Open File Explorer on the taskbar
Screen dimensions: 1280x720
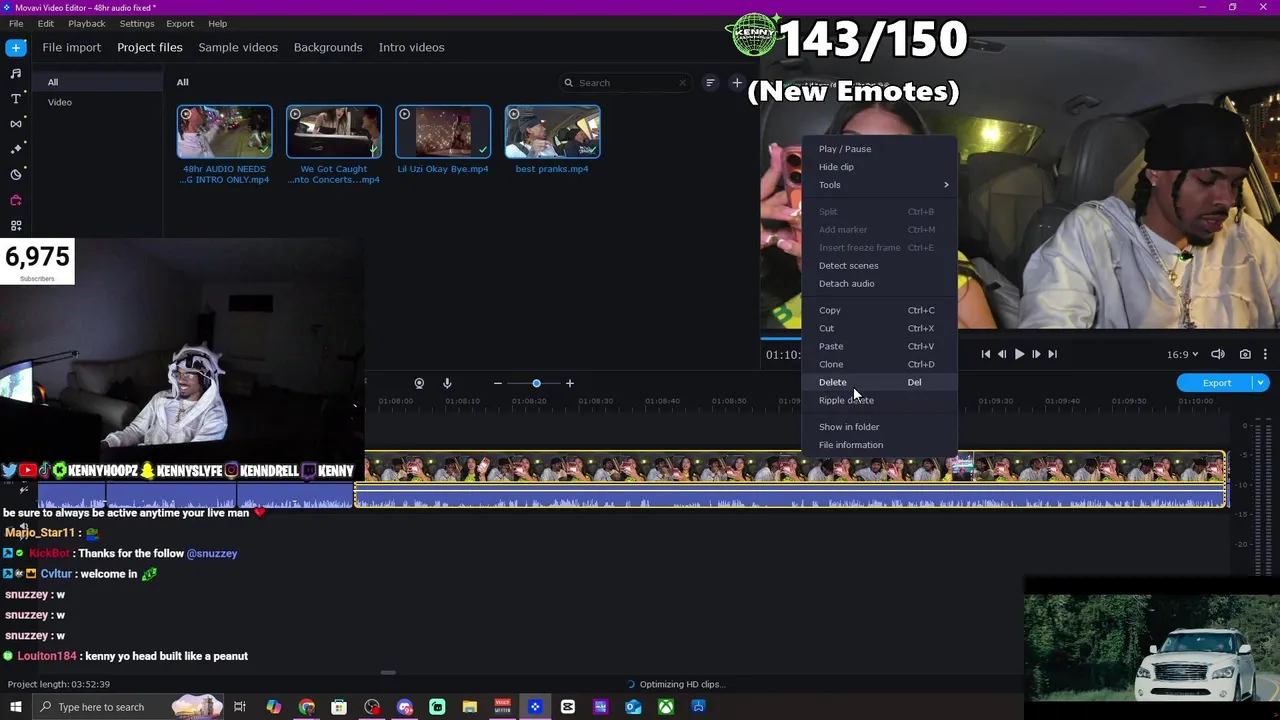click(x=470, y=707)
